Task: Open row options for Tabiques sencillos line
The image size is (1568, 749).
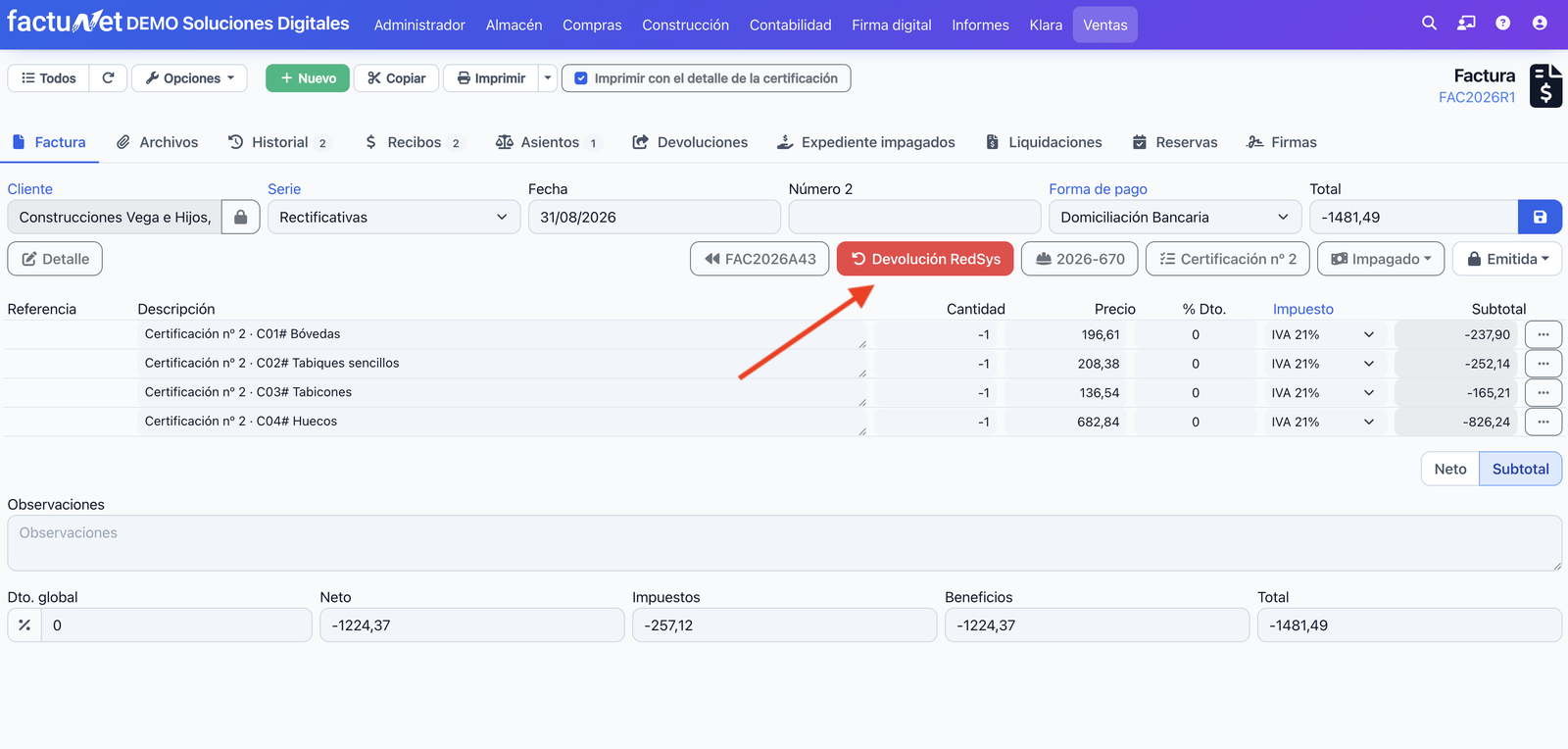Action: point(1543,364)
